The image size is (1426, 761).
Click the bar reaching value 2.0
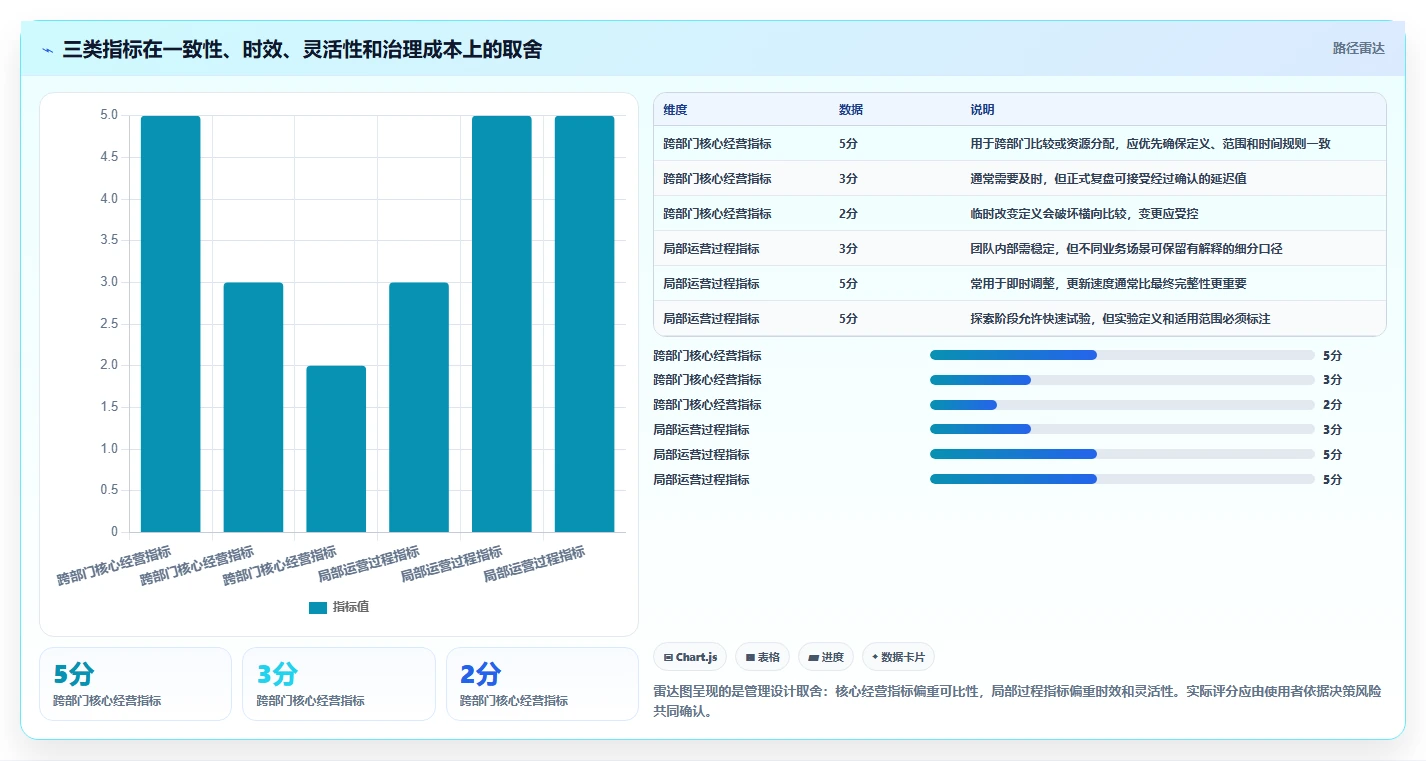point(336,449)
